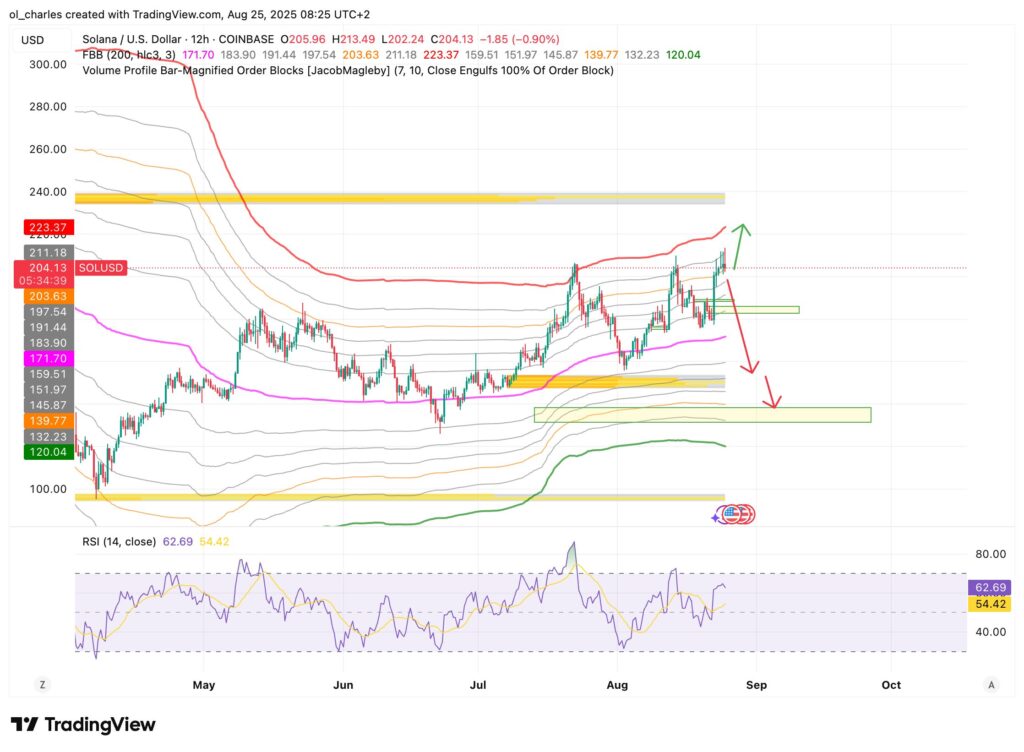The height and width of the screenshot is (752, 1024).
Task: Click the Sep label on time axis
Action: [x=756, y=685]
